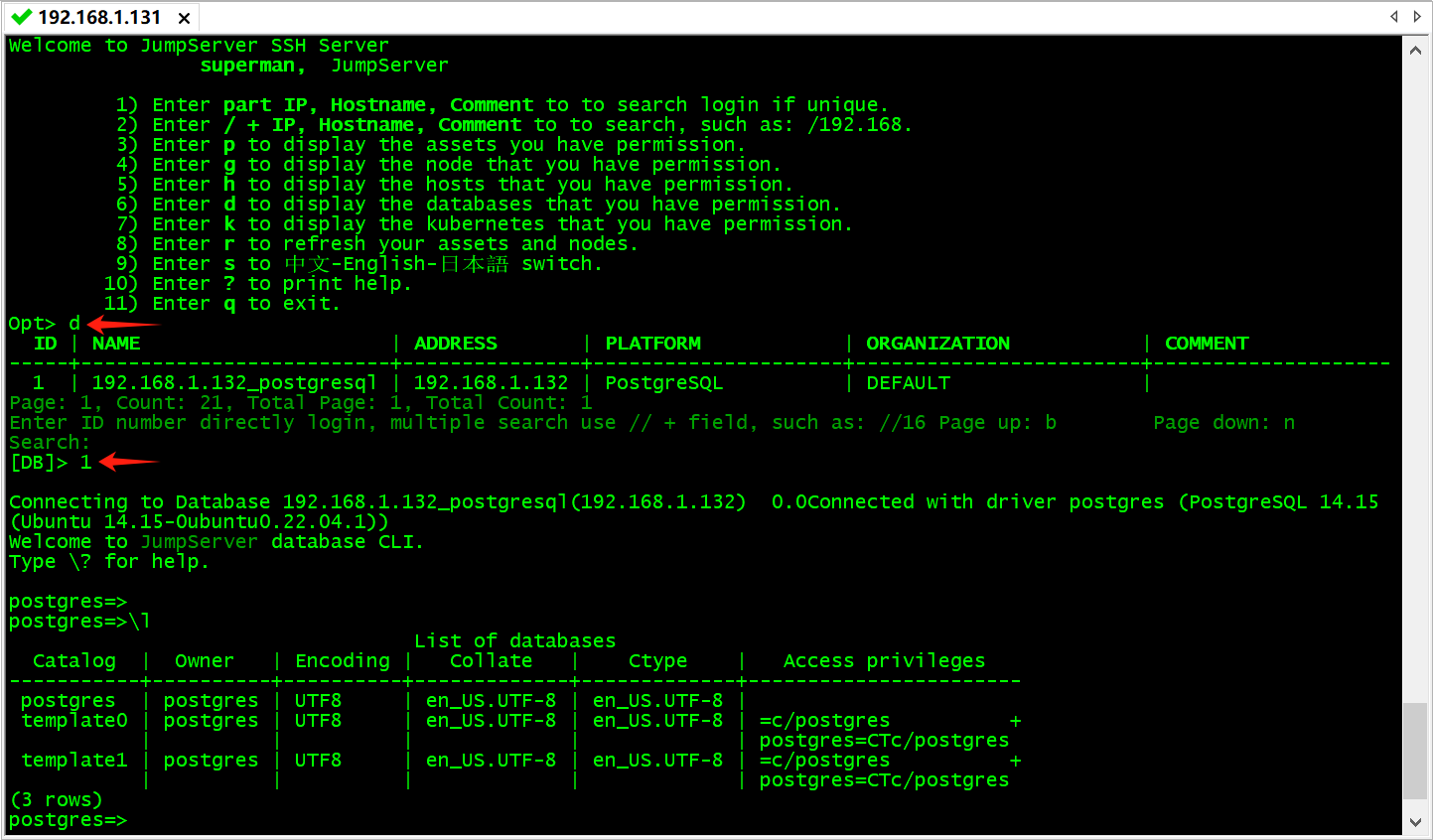Go to next tab with right arrow
The height and width of the screenshot is (840, 1433).
(1417, 16)
